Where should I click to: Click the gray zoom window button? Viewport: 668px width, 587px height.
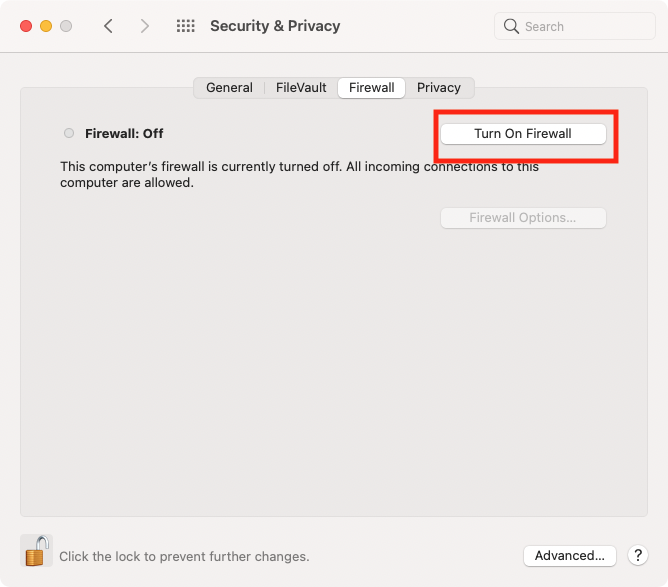[66, 26]
